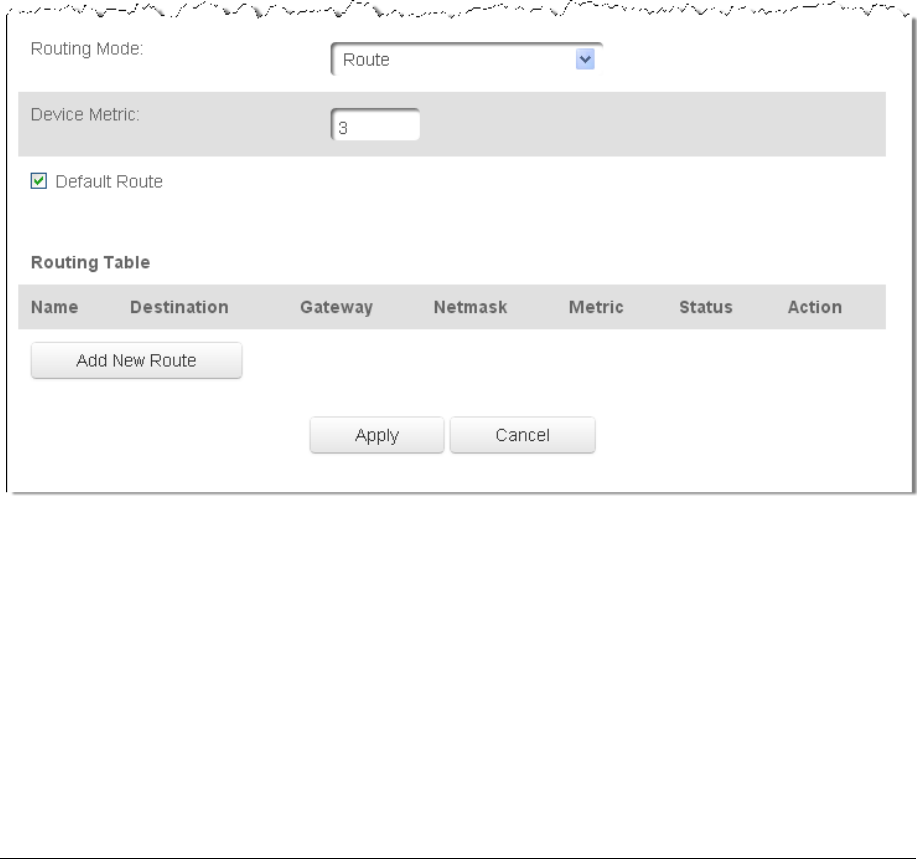The image size is (917, 859).
Task: Click the Gateway column header
Action: 336,308
